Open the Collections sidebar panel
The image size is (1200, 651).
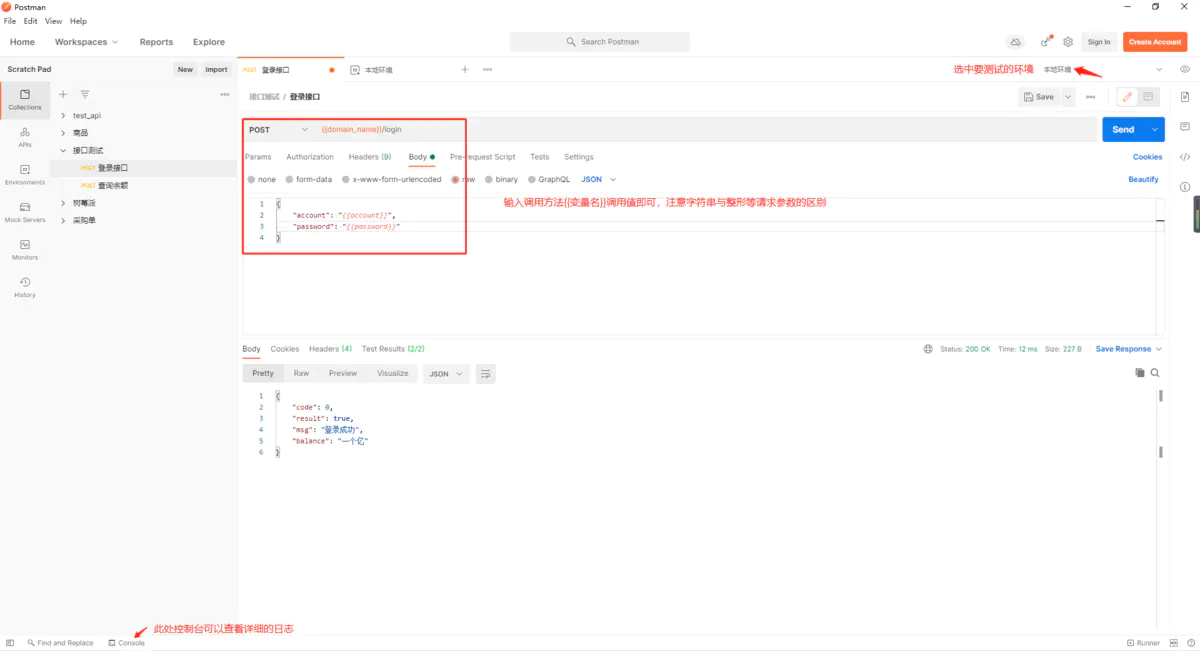pyautogui.click(x=25, y=99)
